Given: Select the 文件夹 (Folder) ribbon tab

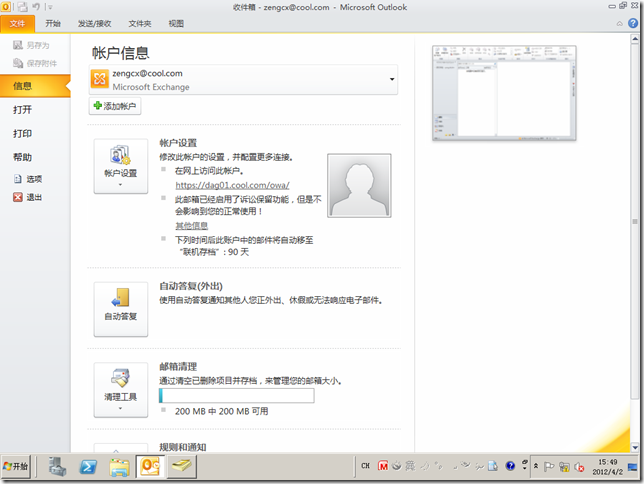Looking at the screenshot, I should (140, 22).
